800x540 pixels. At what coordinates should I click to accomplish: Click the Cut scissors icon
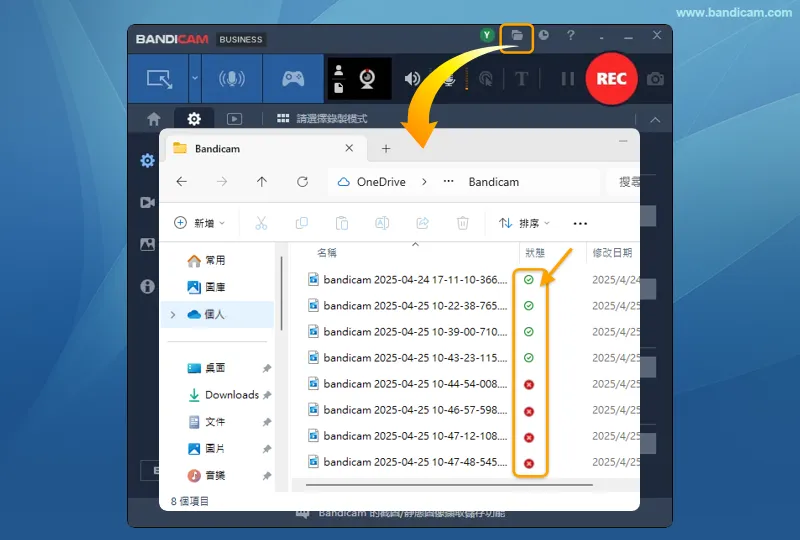pyautogui.click(x=261, y=223)
